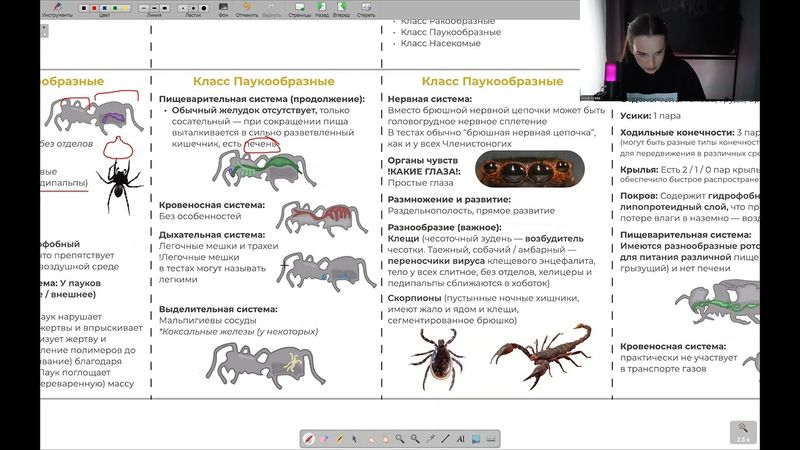
Task: Select the Capture screen region tool
Action: click(x=476, y=439)
